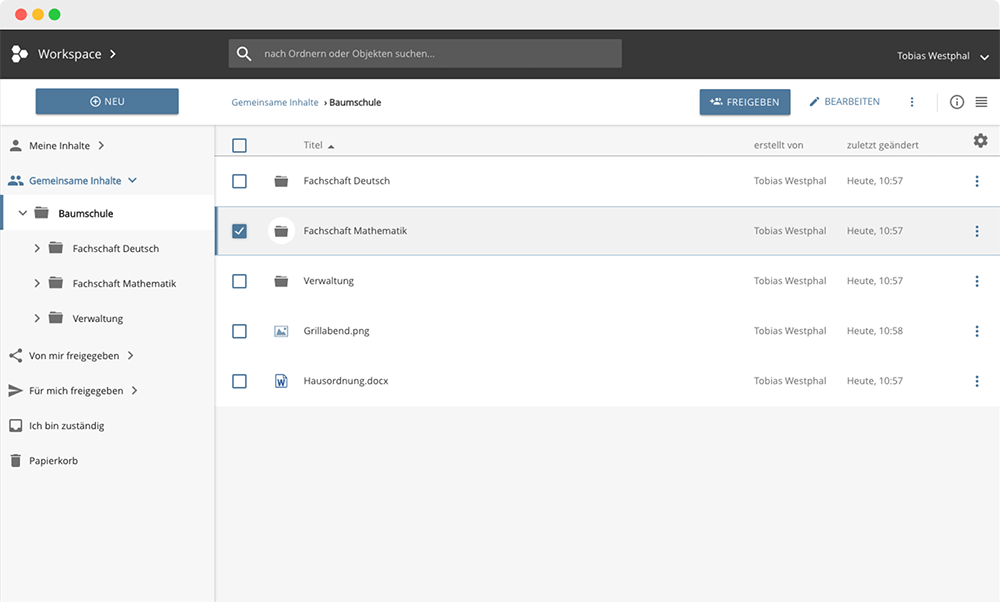Collapse the Baumschule tree folder

(23, 213)
